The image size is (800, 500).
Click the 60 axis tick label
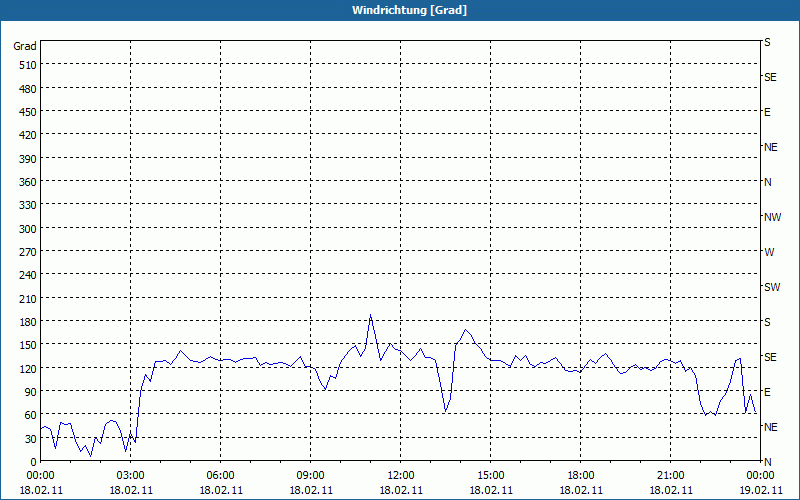31,415
